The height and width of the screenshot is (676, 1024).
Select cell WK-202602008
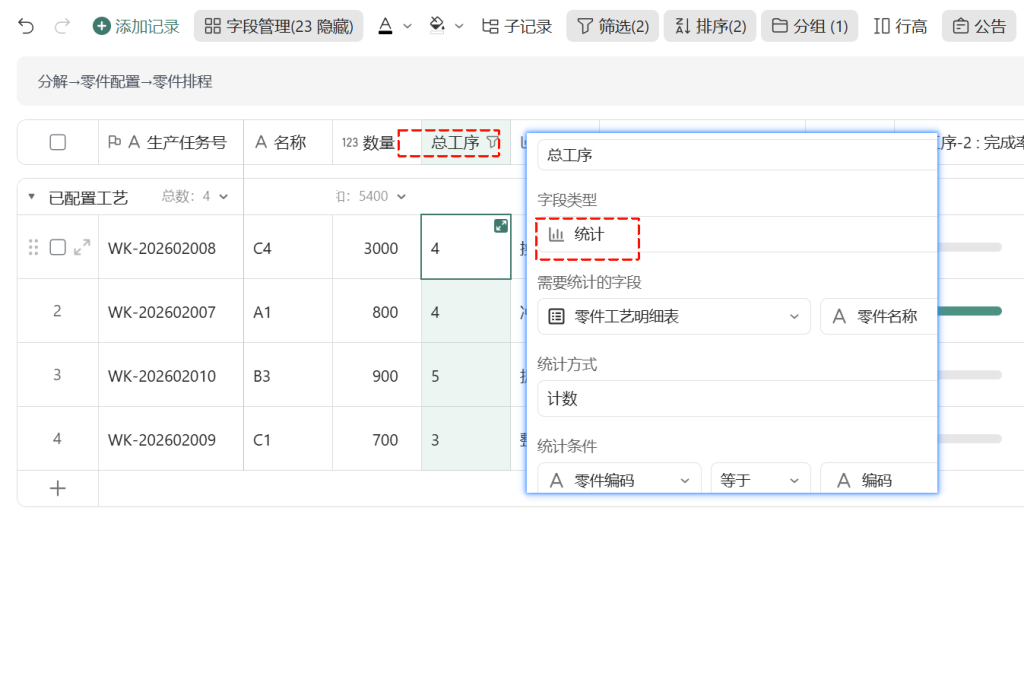point(171,248)
